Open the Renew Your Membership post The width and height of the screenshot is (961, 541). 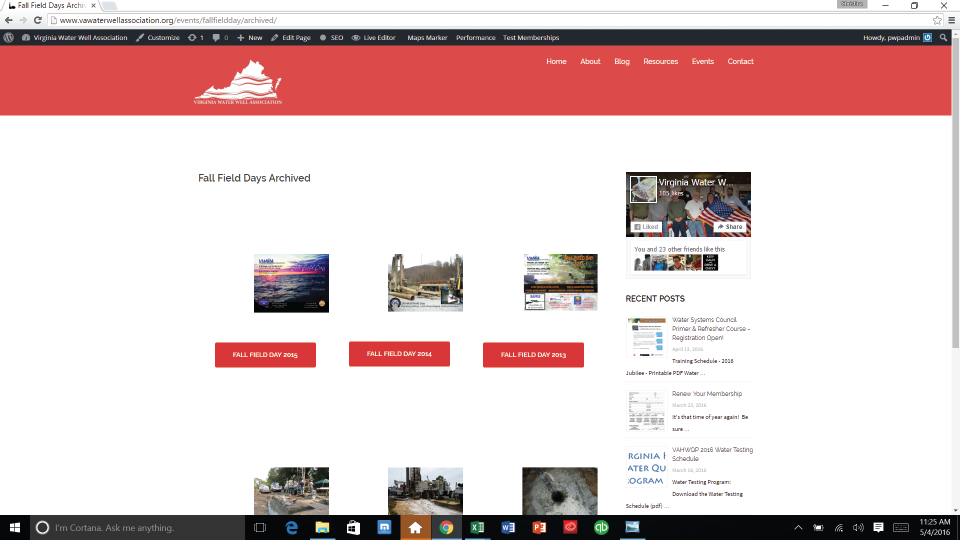(707, 394)
